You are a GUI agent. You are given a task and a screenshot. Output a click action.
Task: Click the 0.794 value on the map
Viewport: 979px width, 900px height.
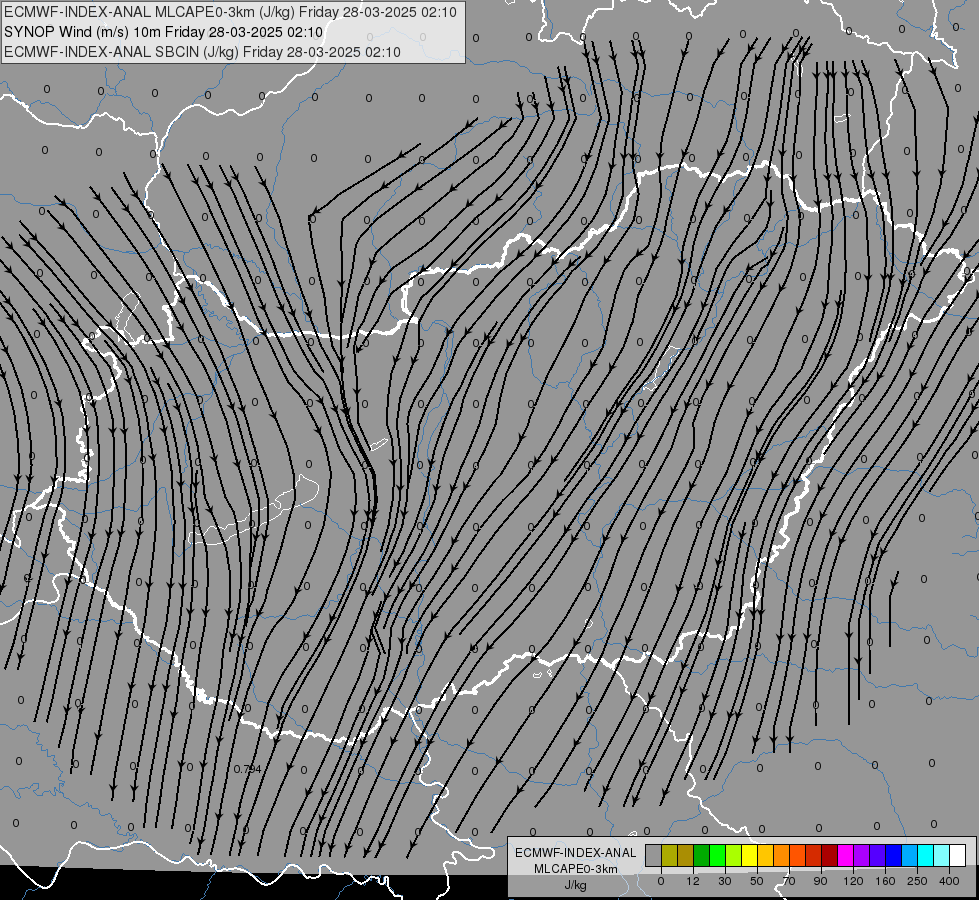(x=247, y=769)
